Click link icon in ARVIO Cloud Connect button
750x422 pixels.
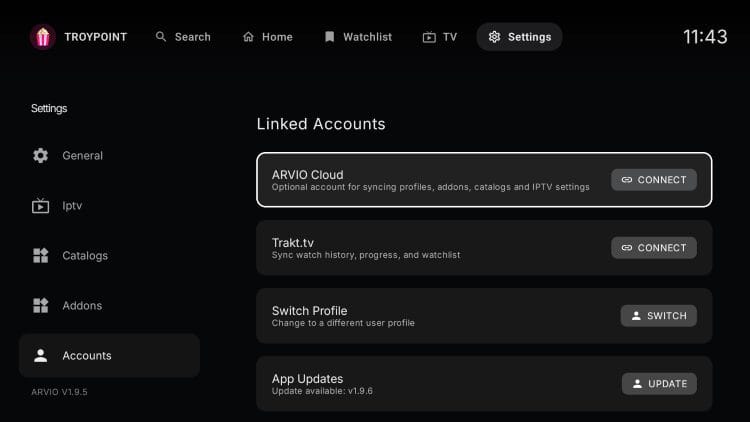(x=627, y=180)
